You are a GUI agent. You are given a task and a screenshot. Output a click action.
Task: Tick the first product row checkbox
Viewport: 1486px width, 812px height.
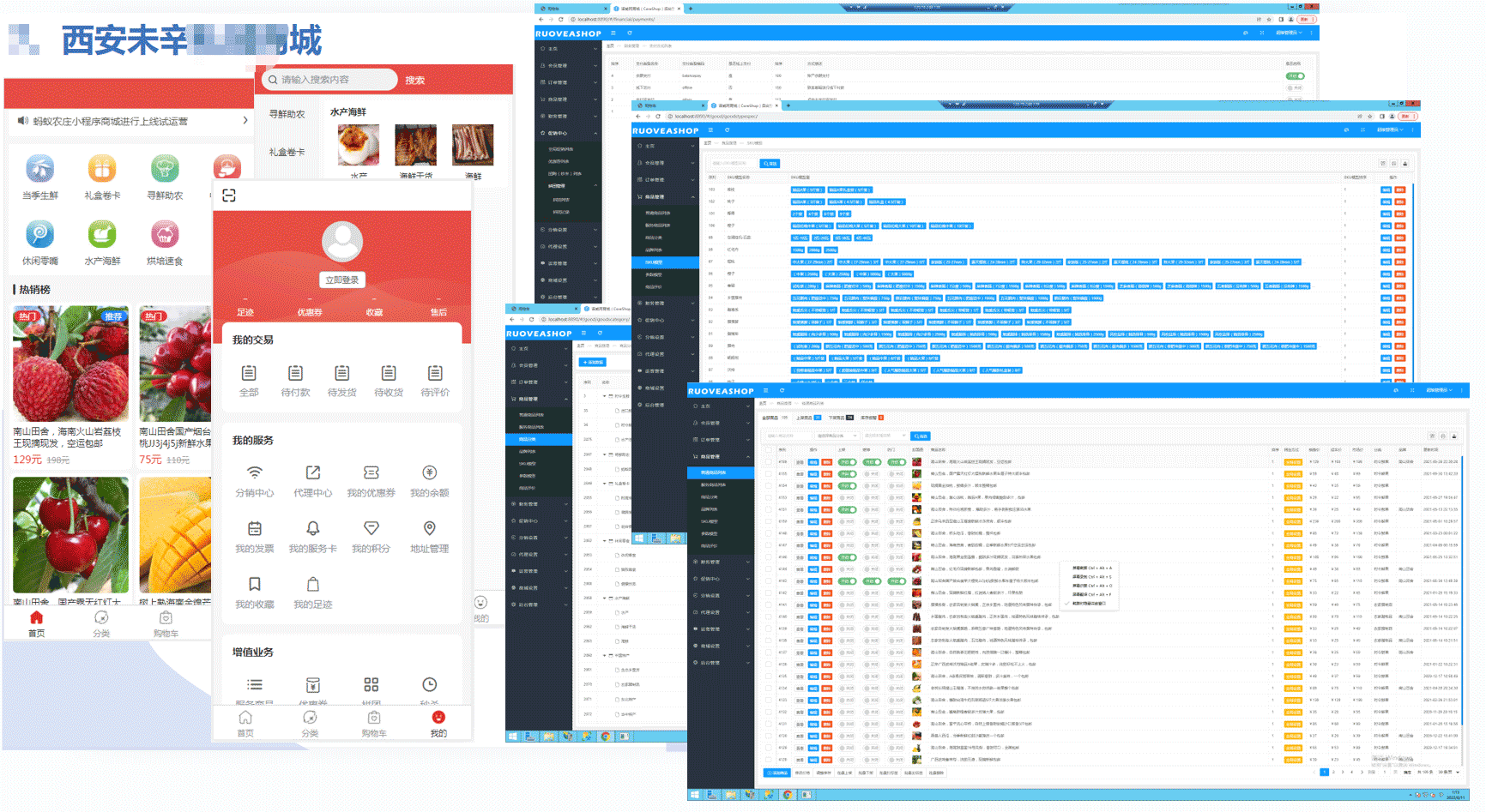pos(768,462)
